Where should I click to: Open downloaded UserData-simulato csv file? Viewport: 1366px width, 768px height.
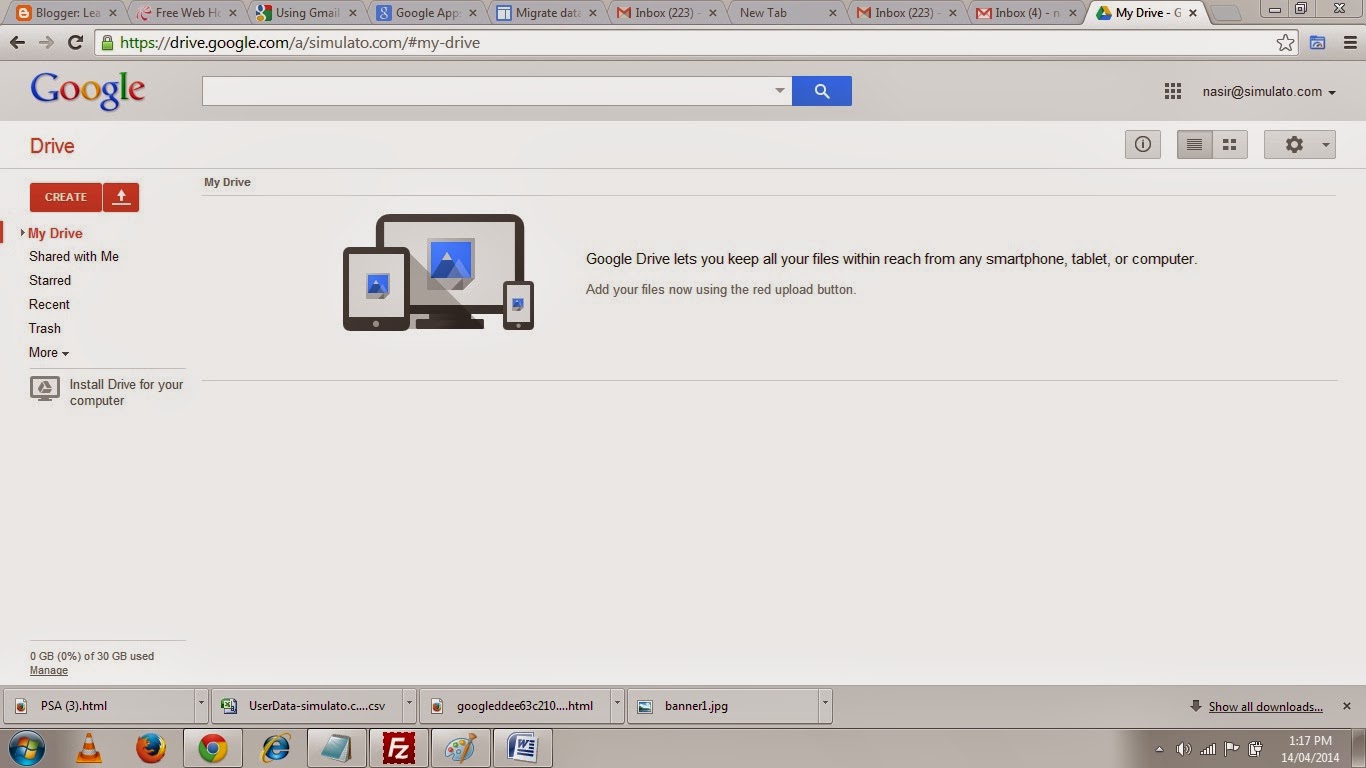307,706
